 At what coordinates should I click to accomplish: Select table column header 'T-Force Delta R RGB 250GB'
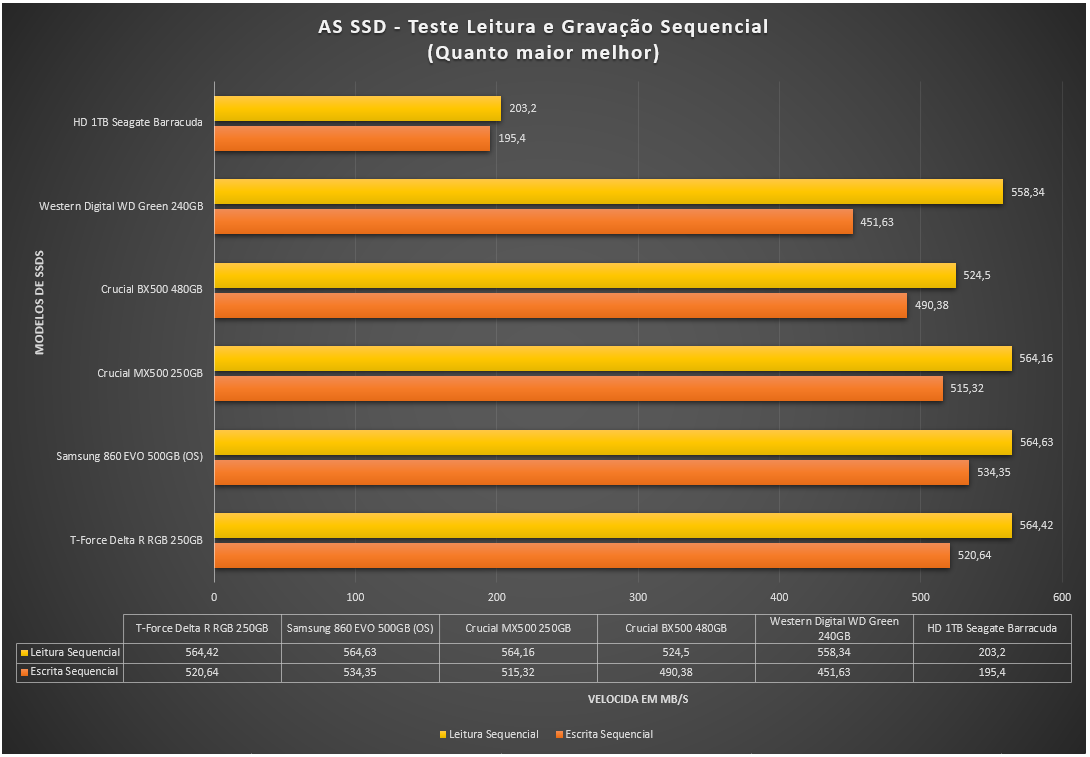(x=202, y=628)
